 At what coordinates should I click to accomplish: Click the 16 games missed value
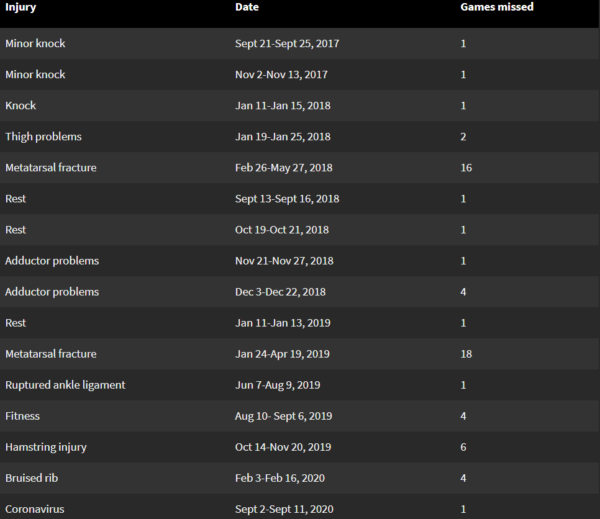point(466,167)
